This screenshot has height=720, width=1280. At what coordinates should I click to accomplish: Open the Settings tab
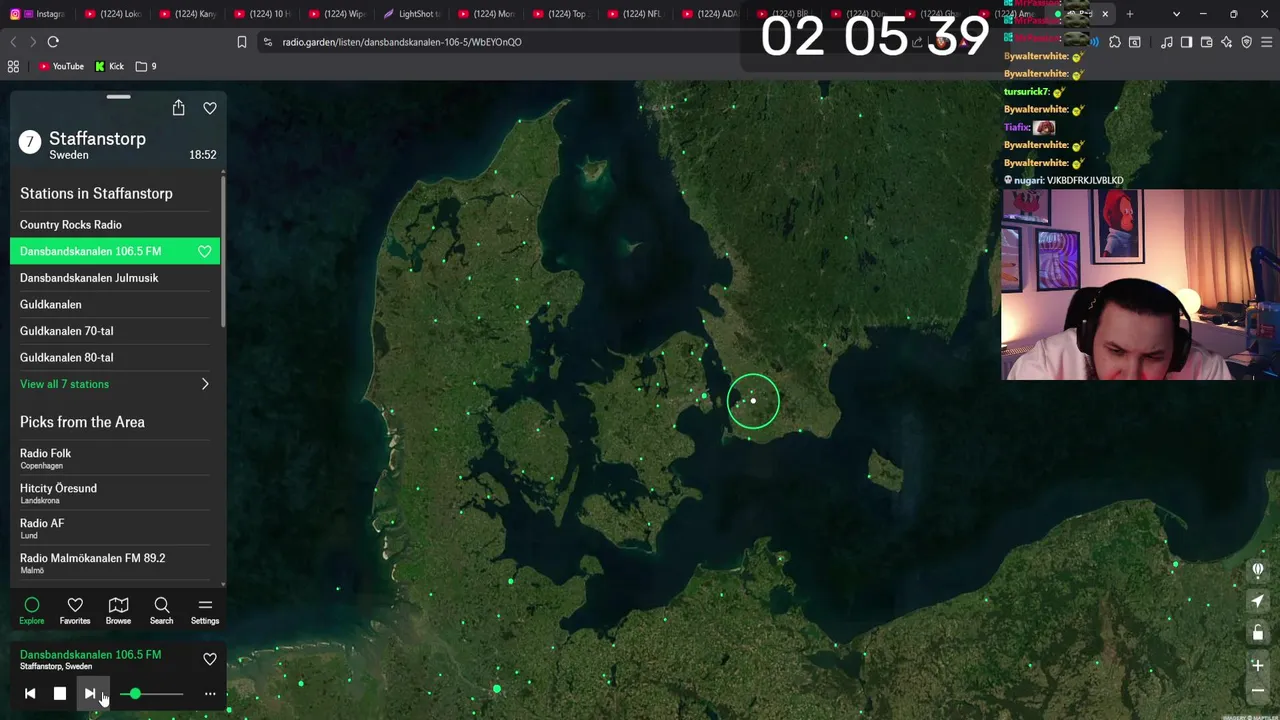tap(205, 611)
